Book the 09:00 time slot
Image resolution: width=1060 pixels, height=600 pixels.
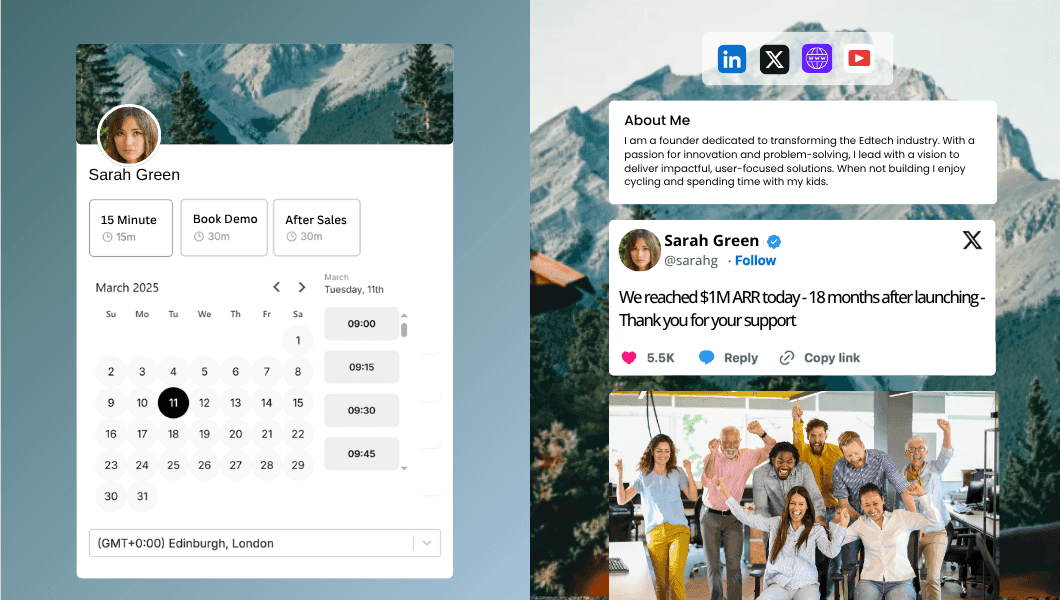click(361, 323)
